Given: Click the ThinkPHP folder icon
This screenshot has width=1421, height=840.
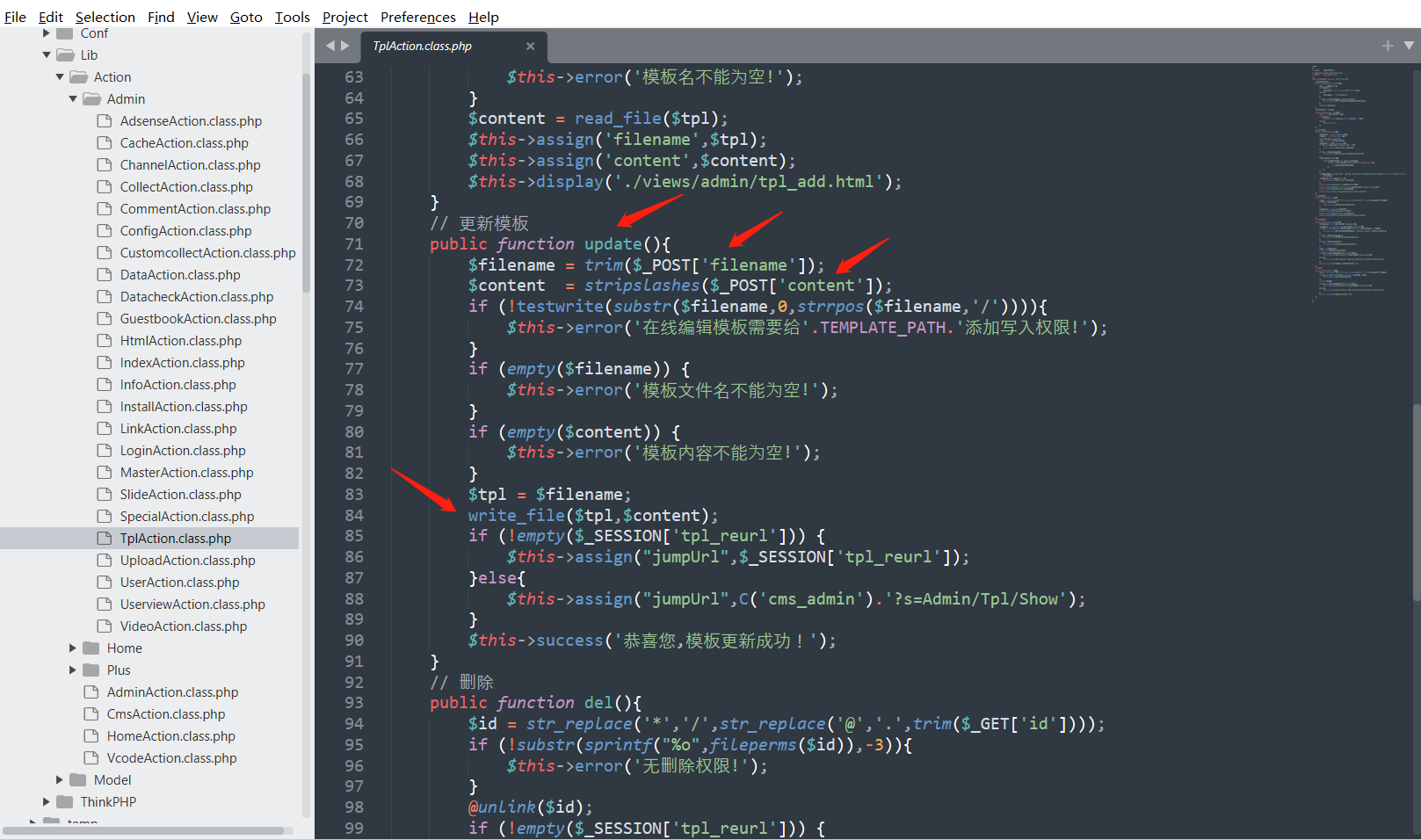Looking at the screenshot, I should coord(64,802).
